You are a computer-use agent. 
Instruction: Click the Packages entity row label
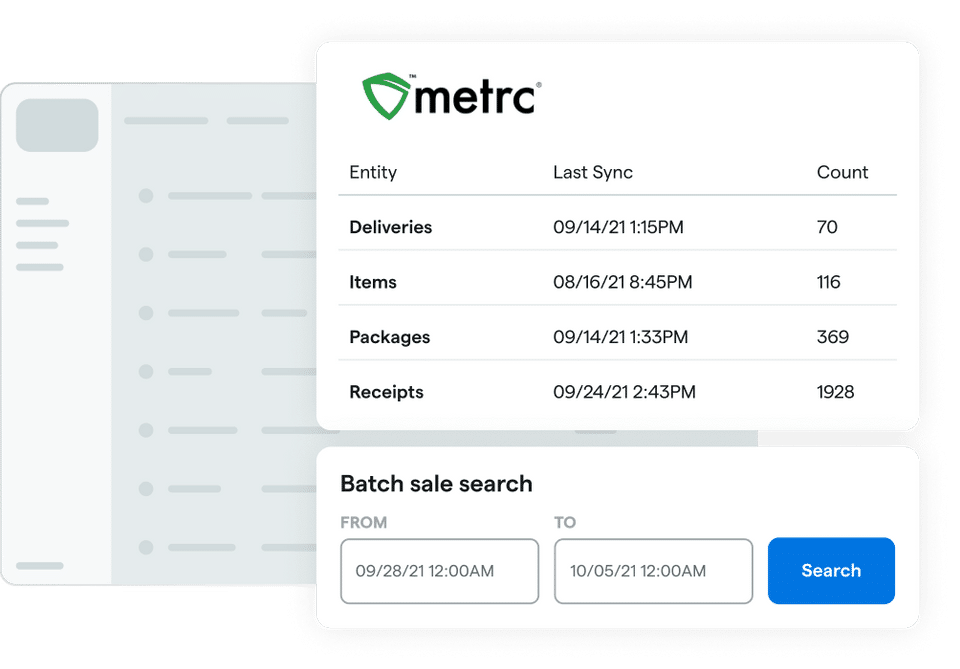(x=389, y=337)
